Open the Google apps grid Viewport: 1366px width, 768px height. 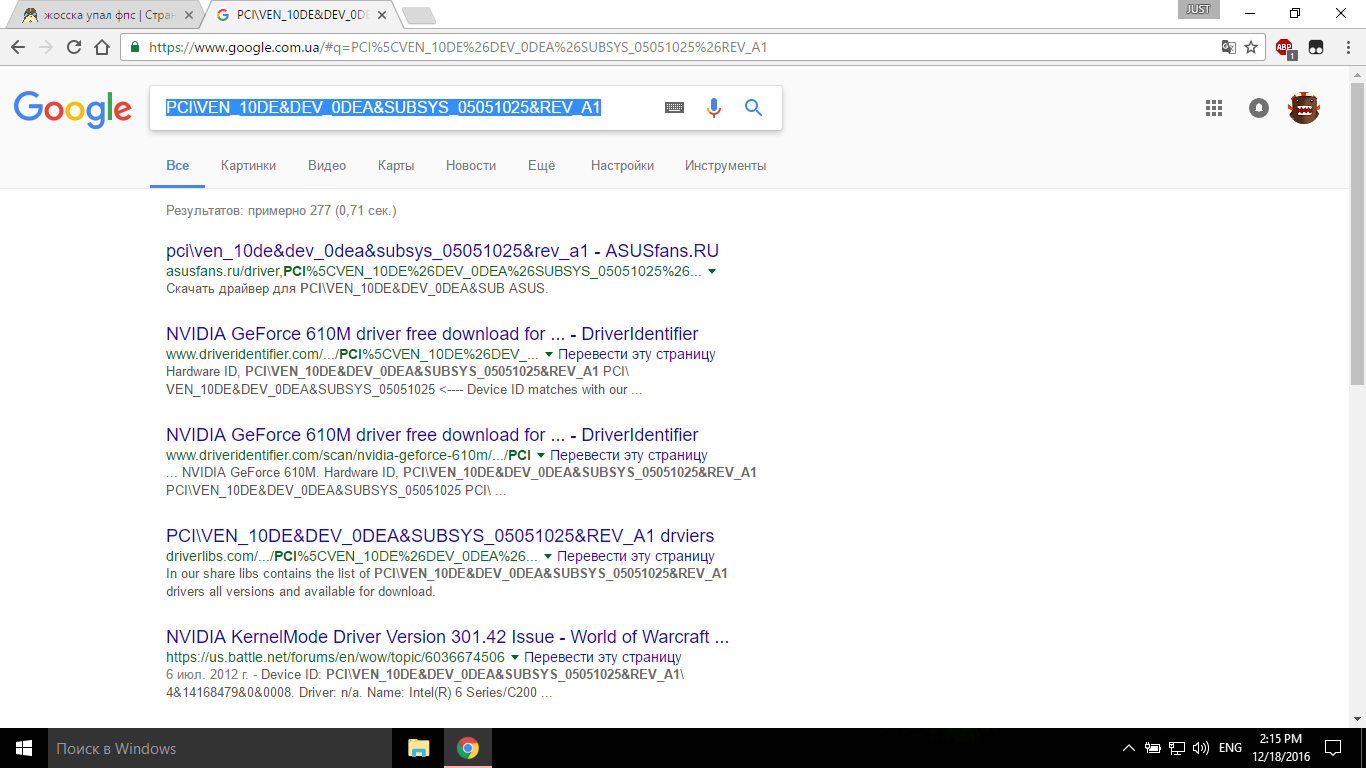click(x=1214, y=108)
